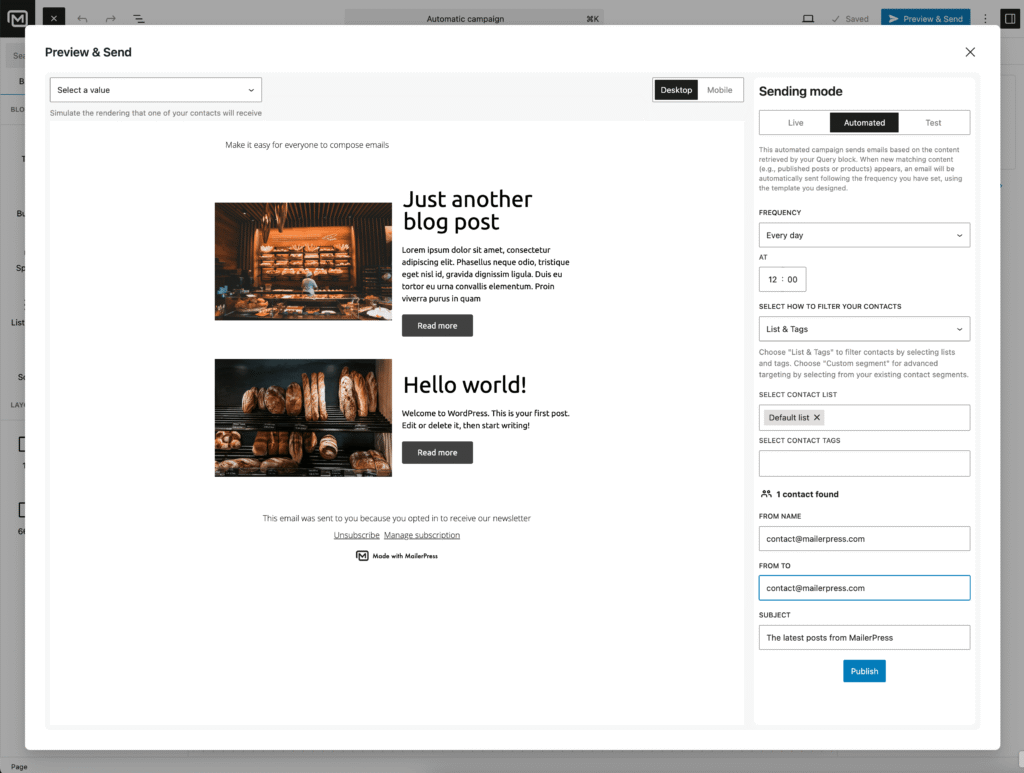Viewport: 1024px width, 773px height.
Task: Open the Every day frequency dropdown
Action: click(864, 234)
